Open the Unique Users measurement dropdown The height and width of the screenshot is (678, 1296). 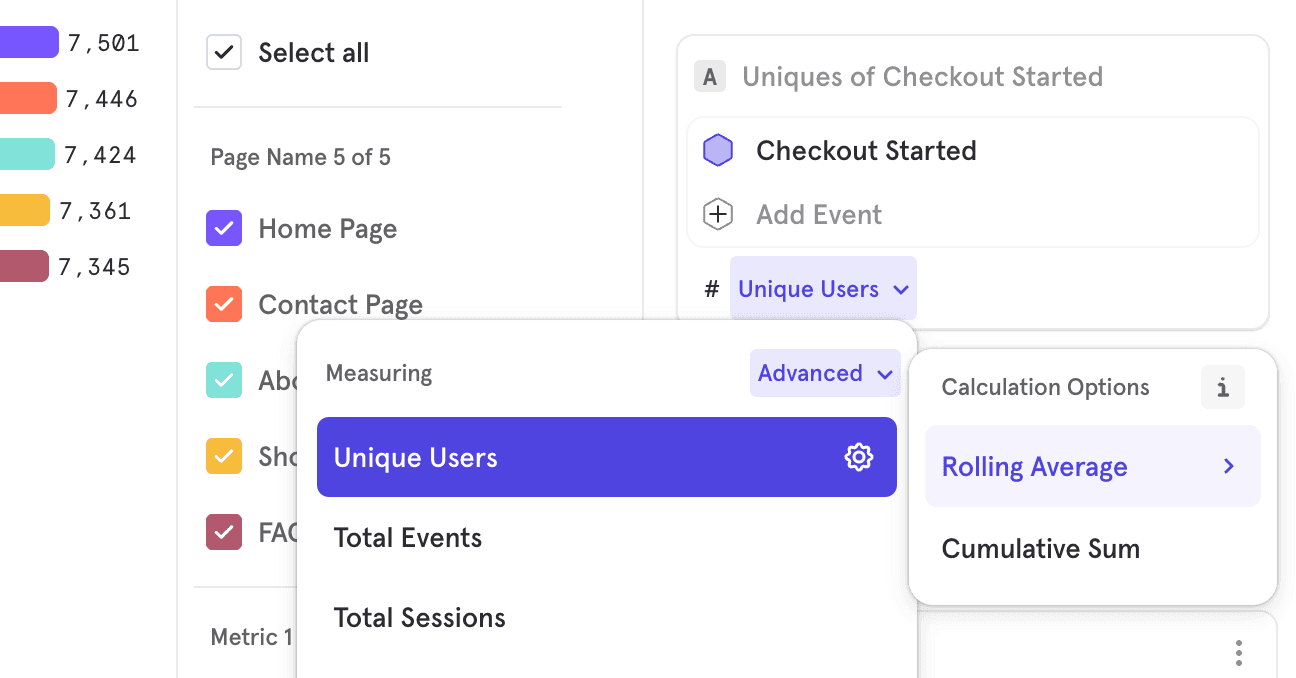822,290
